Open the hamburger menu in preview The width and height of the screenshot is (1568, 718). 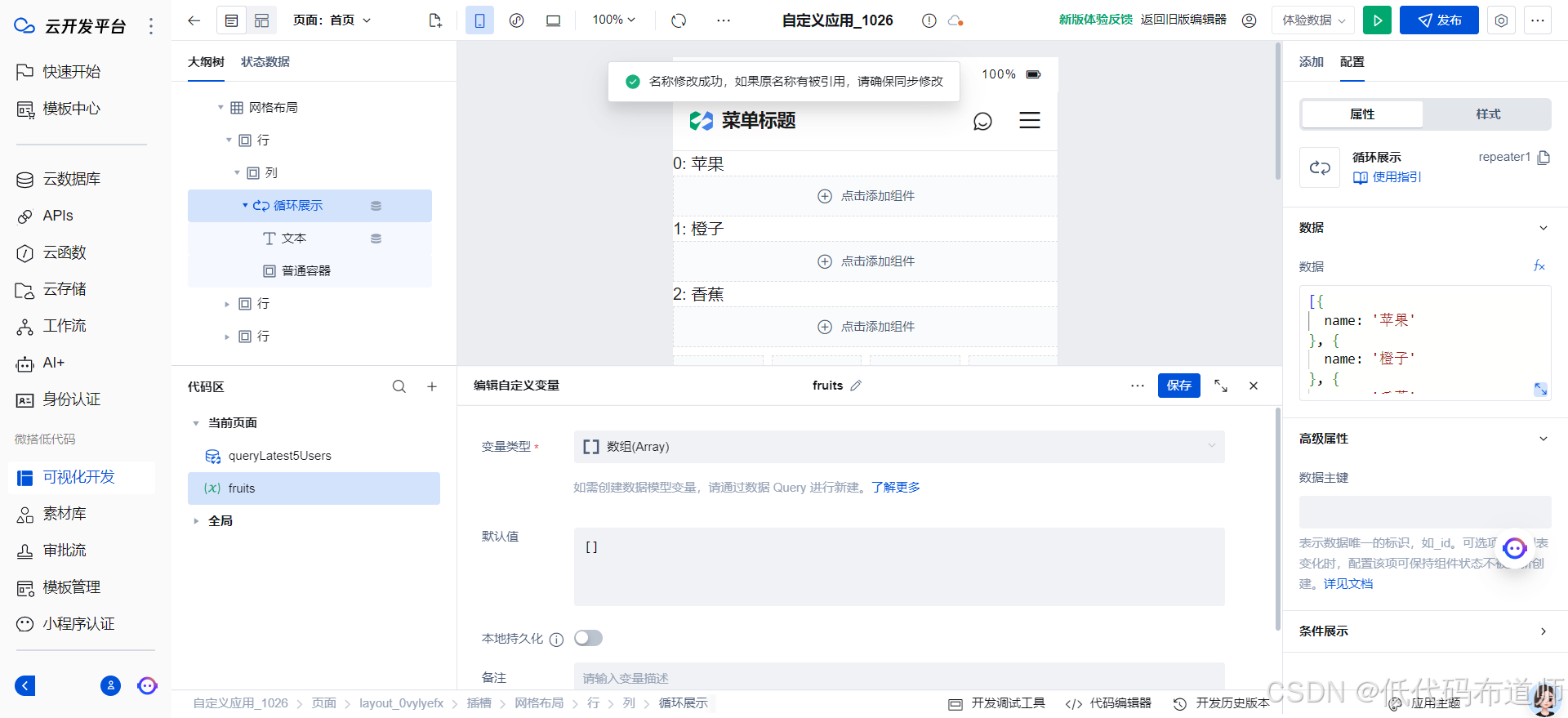1030,121
